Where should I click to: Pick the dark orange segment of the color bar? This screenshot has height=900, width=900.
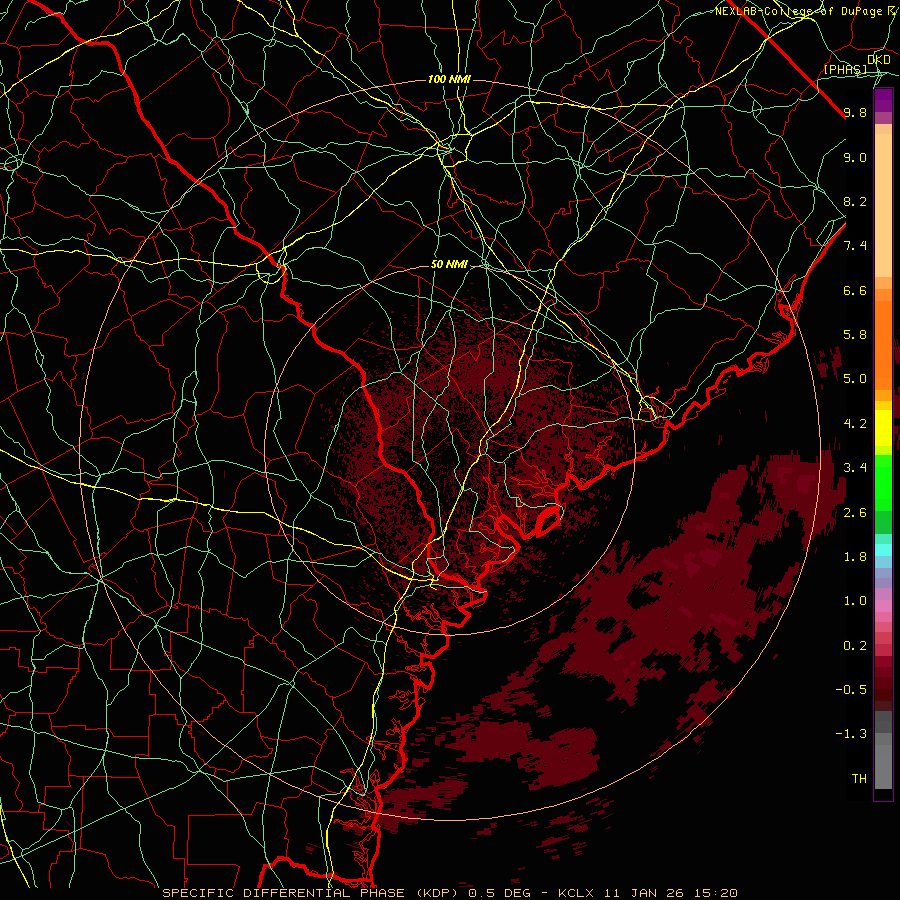[883, 344]
